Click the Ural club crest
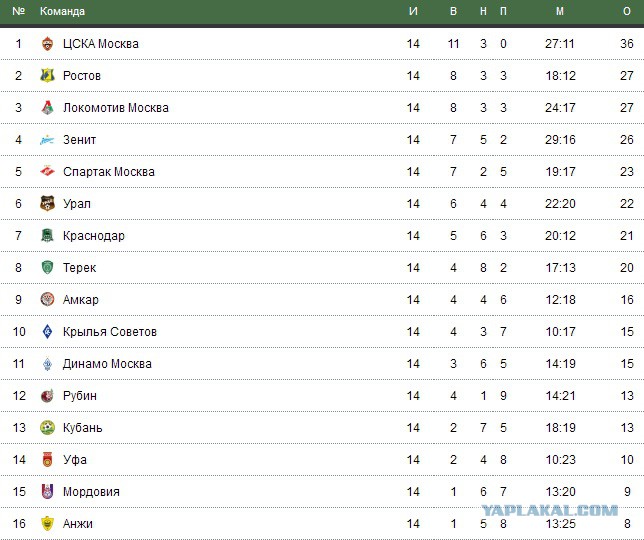 pos(47,204)
